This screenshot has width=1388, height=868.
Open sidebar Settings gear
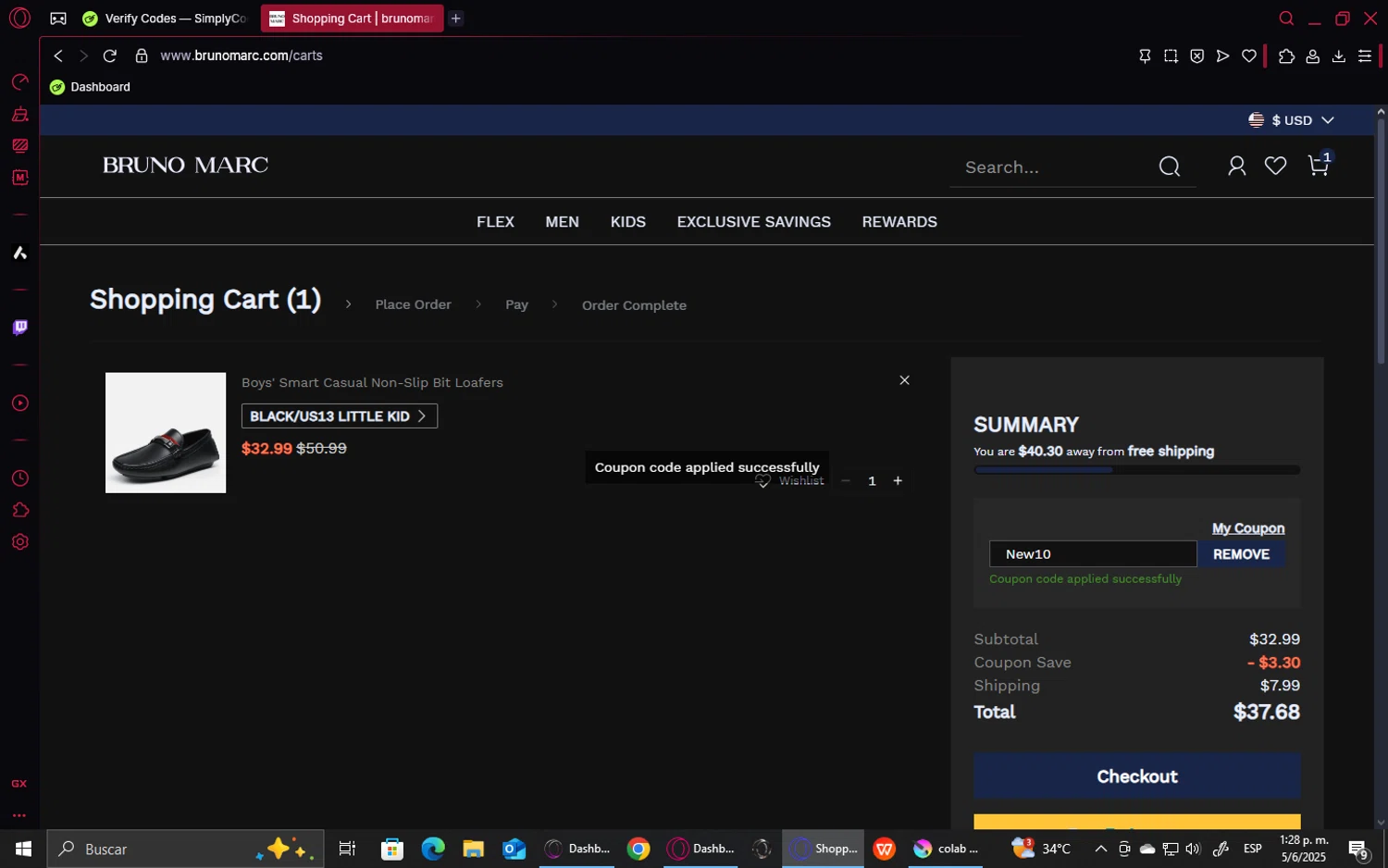pyautogui.click(x=19, y=542)
